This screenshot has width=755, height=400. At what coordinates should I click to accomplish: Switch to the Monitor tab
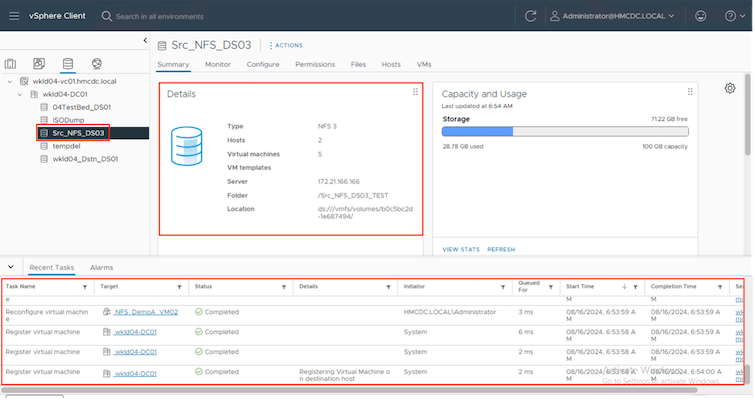[218, 64]
